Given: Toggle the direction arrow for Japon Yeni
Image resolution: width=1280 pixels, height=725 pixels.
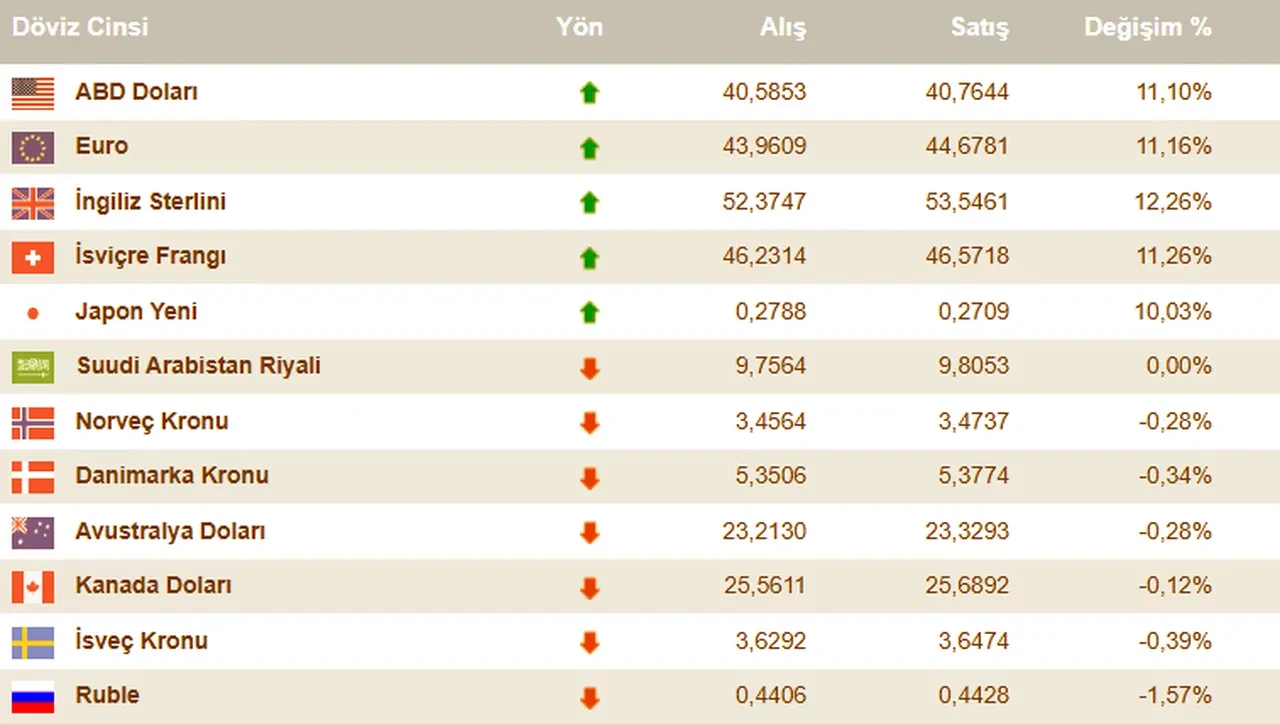Looking at the screenshot, I should [x=590, y=312].
